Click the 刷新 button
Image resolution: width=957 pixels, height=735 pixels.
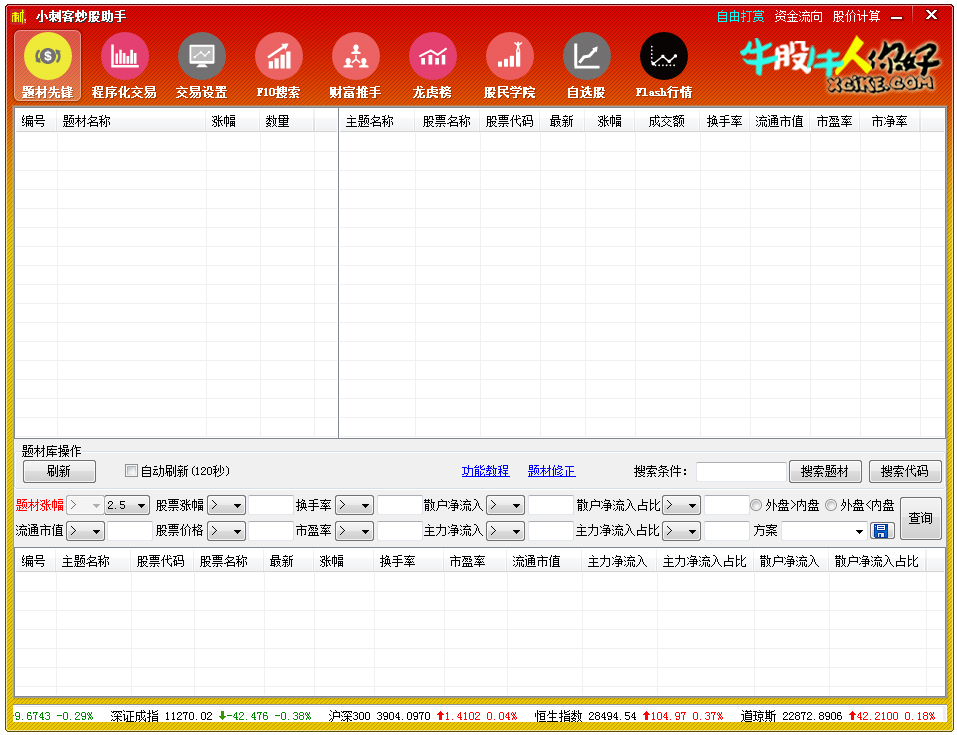click(x=59, y=471)
